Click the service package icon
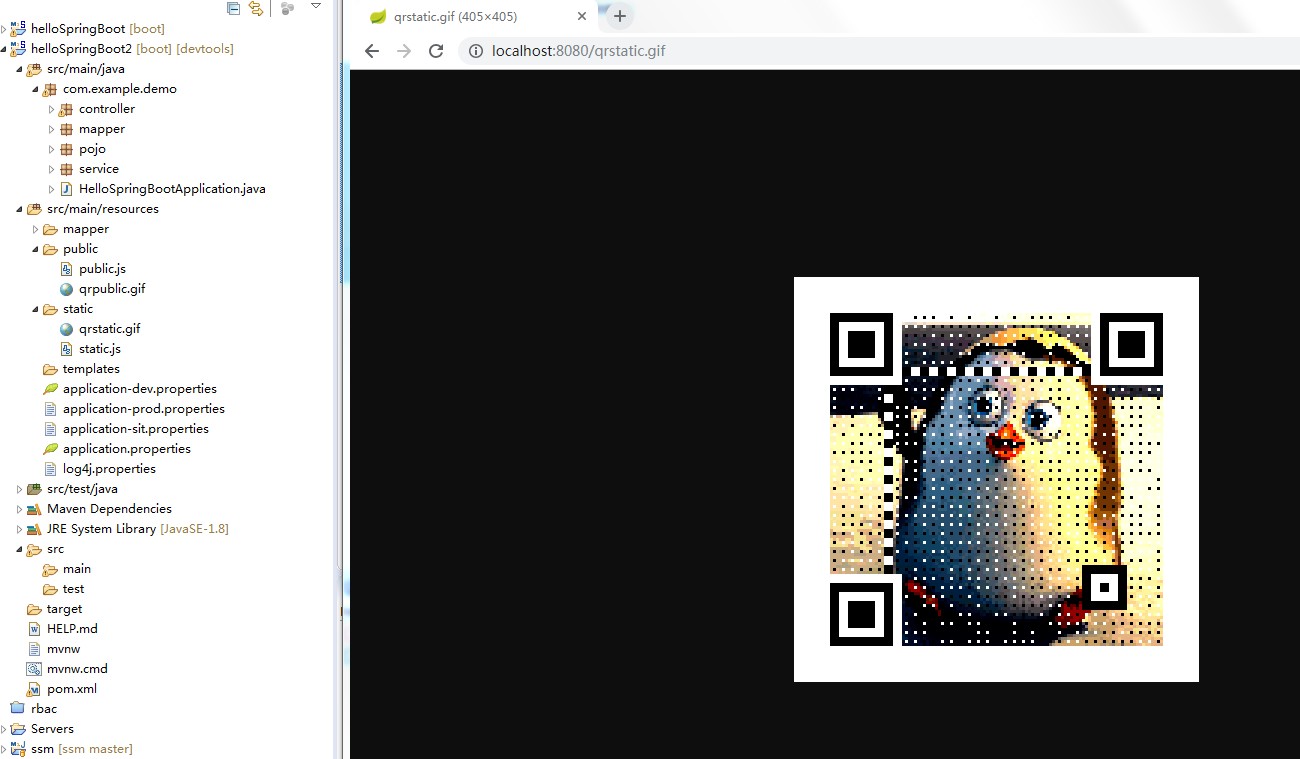 click(66, 169)
